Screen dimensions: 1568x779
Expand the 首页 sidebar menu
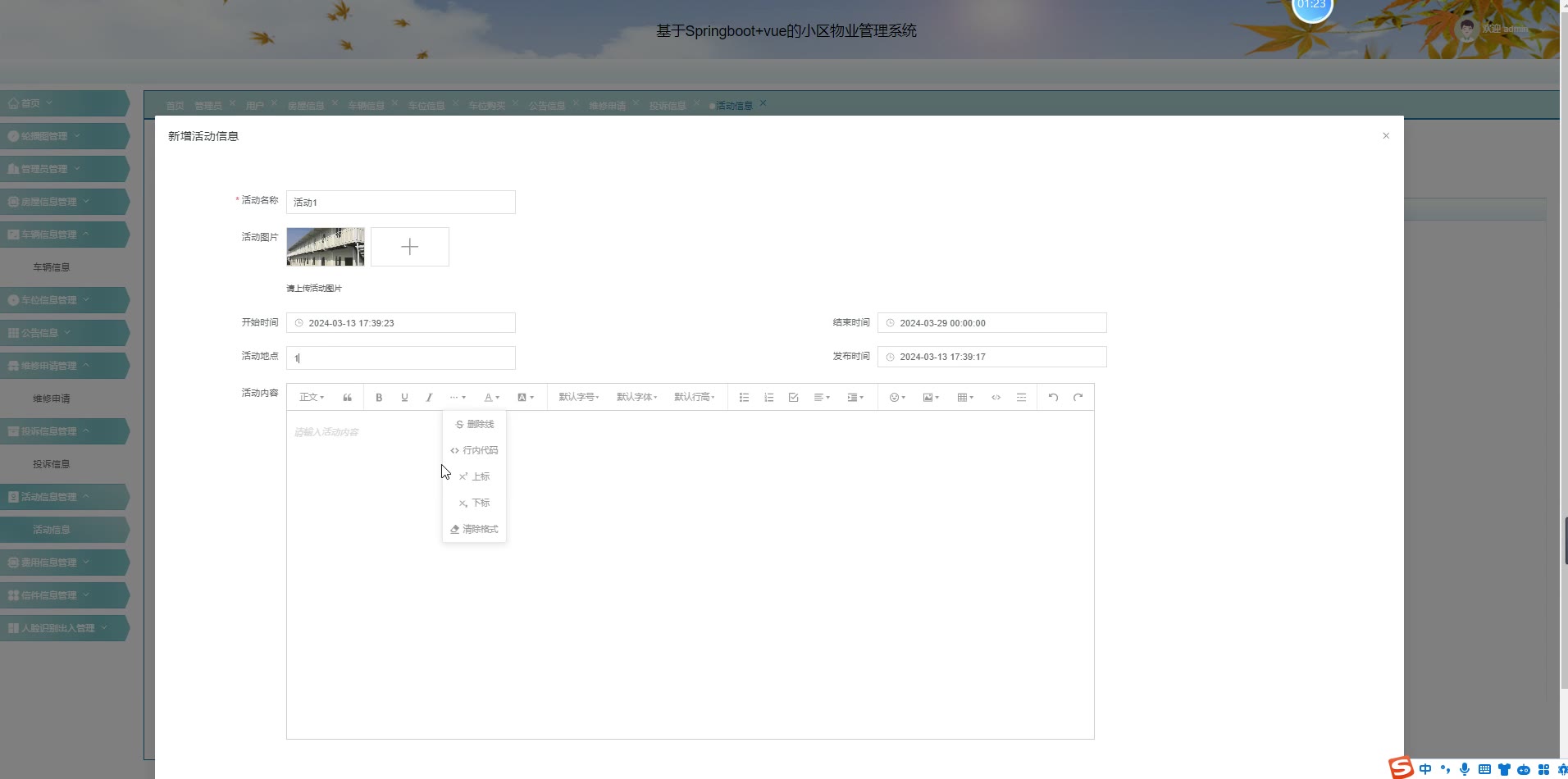point(64,103)
